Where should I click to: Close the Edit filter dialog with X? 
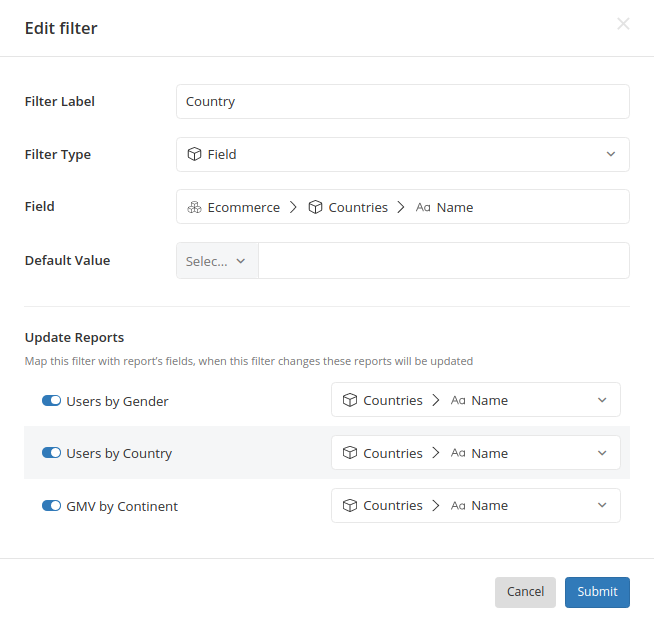point(623,24)
